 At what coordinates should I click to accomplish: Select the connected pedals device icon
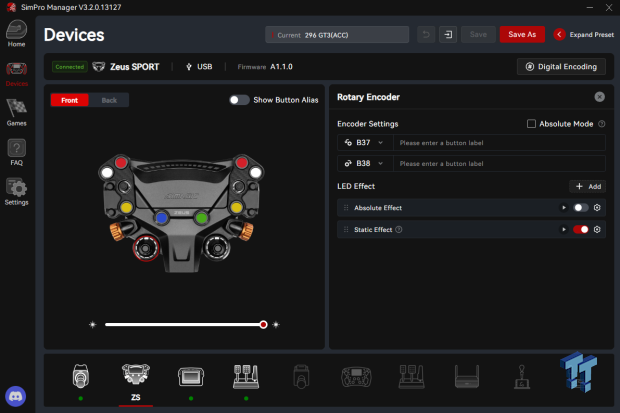coord(246,377)
